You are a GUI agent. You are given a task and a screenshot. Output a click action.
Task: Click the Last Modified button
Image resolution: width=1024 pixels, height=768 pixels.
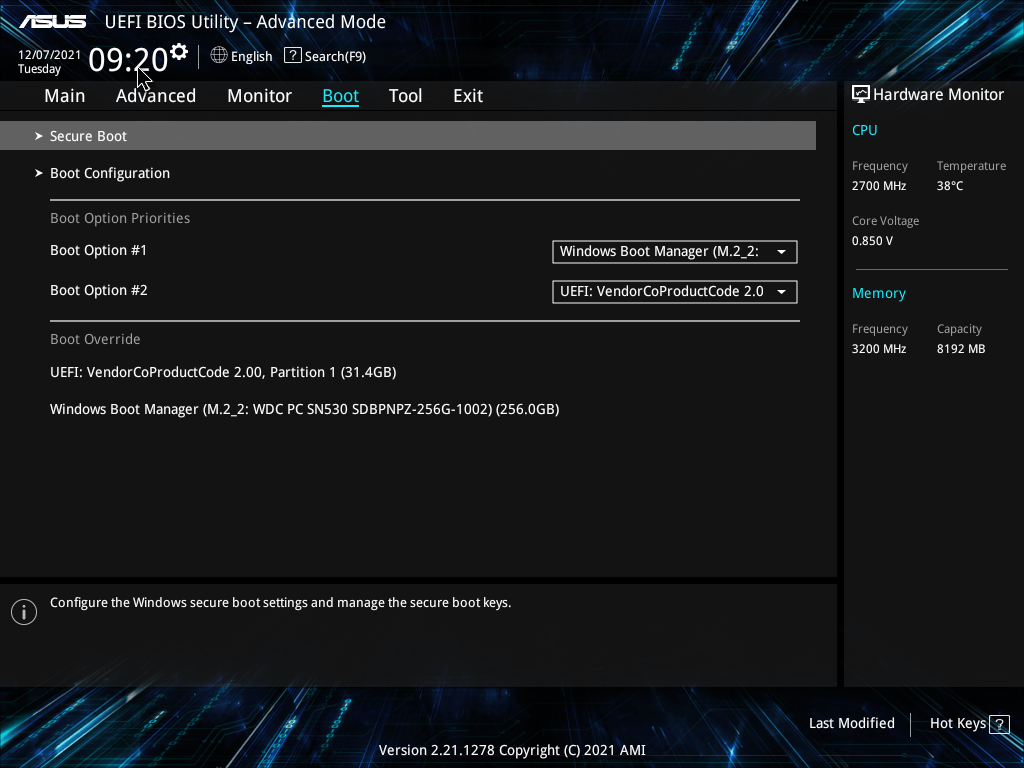pyautogui.click(x=852, y=723)
